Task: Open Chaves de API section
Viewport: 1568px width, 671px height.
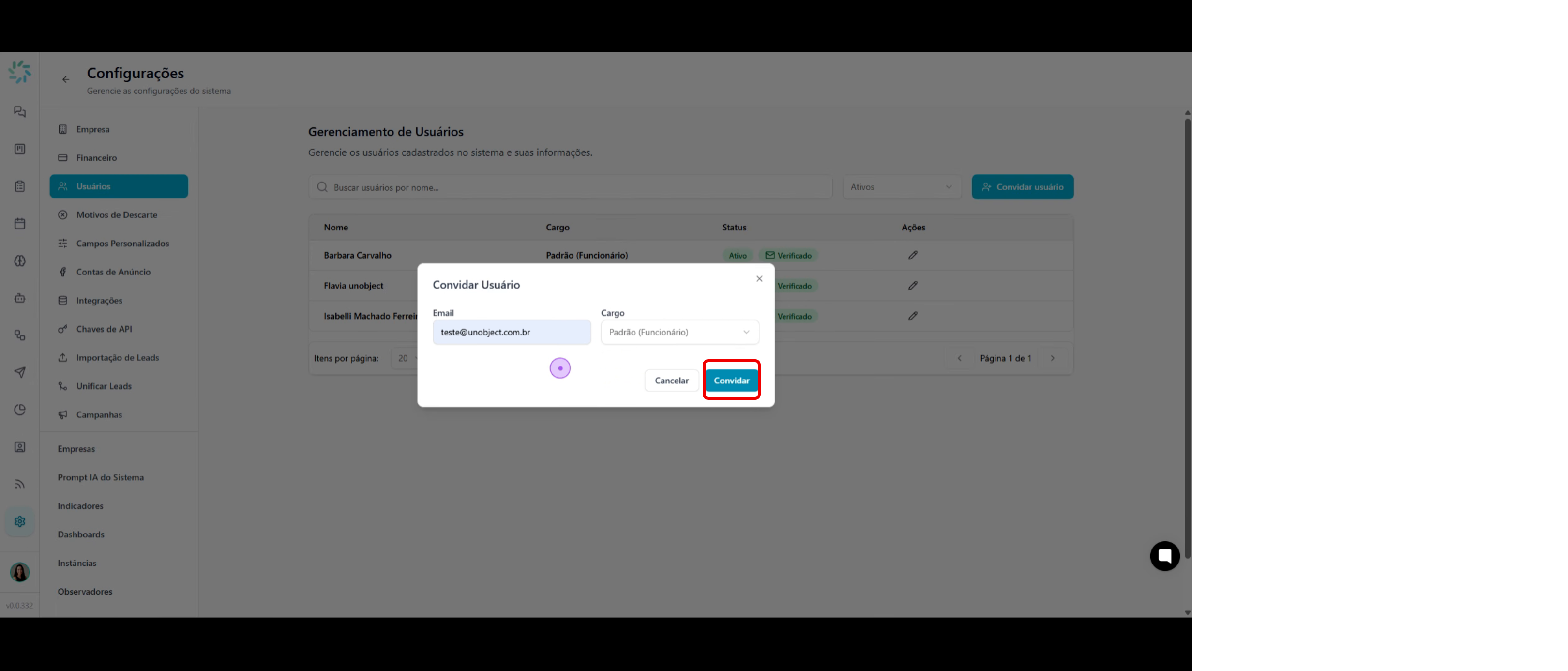Action: (119, 329)
